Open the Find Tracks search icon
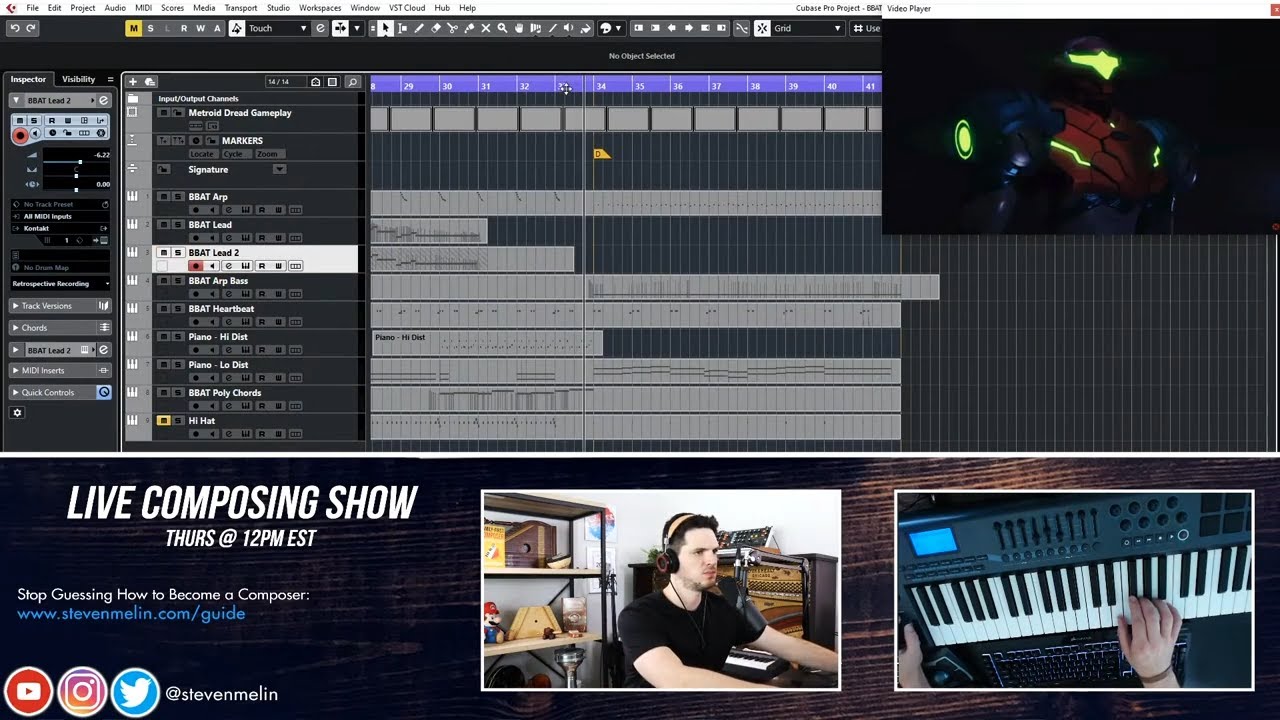1280x720 pixels. tap(352, 82)
